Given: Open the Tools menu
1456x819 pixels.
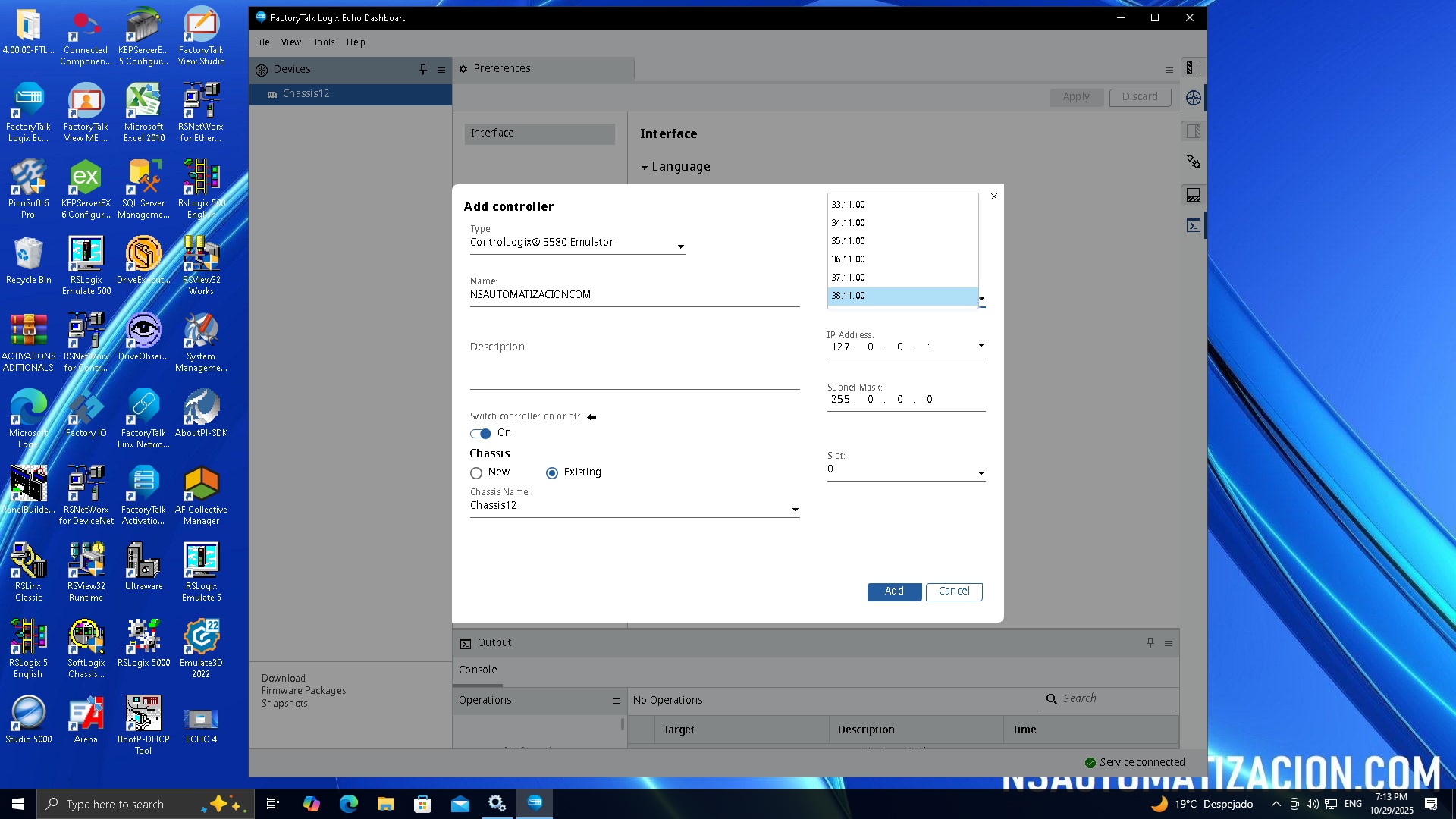Looking at the screenshot, I should (324, 42).
